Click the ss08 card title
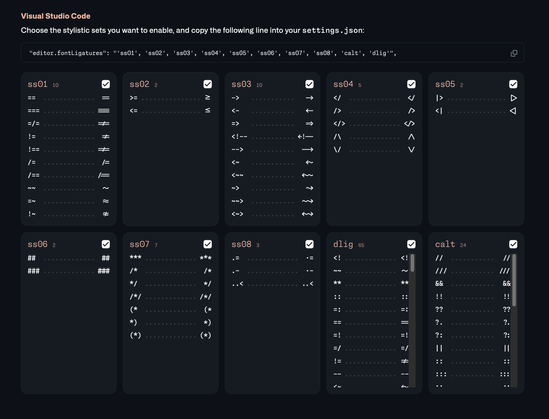 [241, 244]
